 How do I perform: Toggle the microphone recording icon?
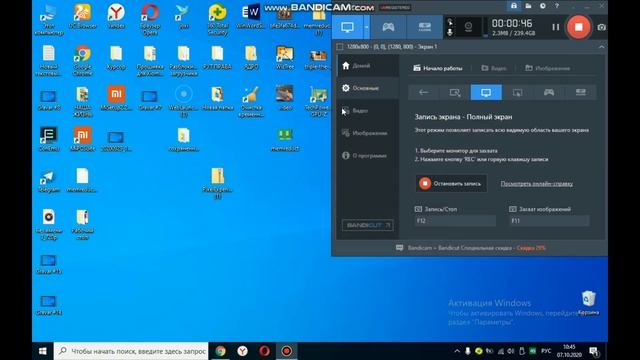coord(450,33)
